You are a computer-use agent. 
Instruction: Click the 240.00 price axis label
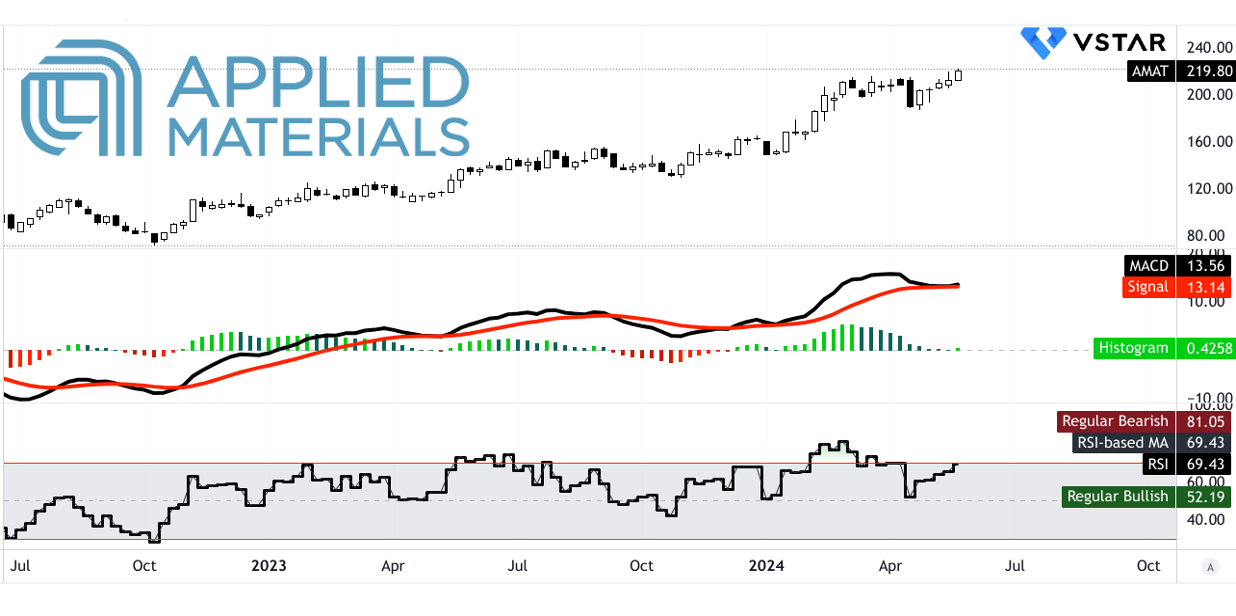pyautogui.click(x=1209, y=47)
